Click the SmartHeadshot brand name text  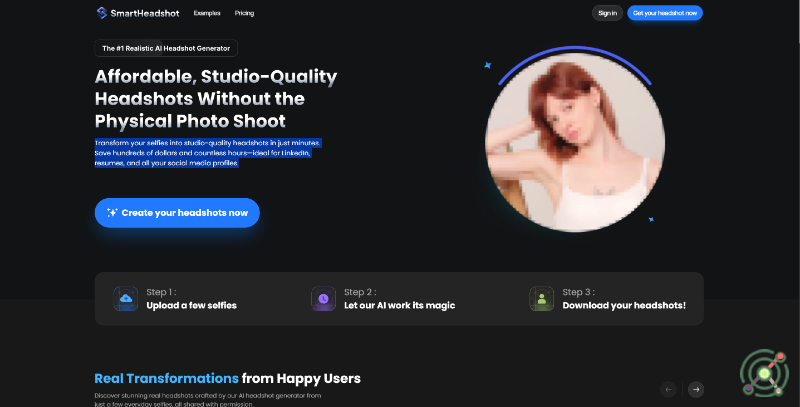(x=145, y=13)
